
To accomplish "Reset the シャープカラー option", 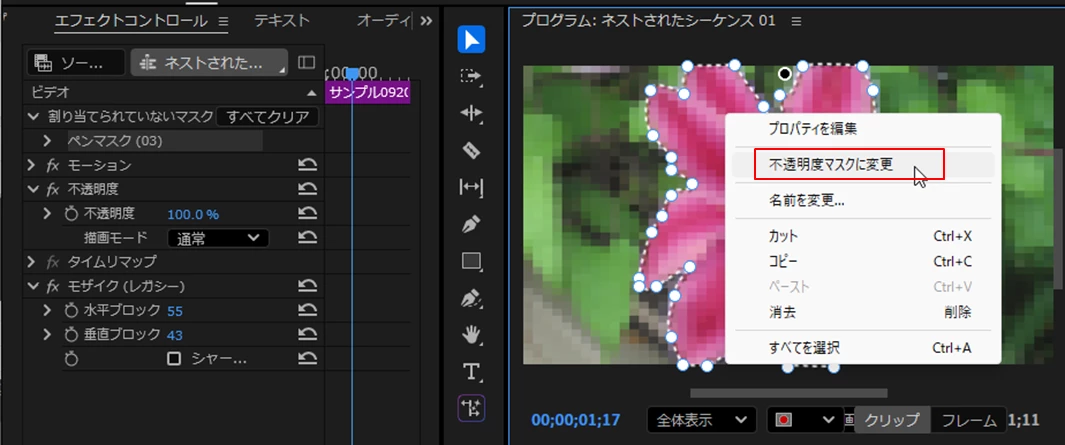I will [308, 358].
